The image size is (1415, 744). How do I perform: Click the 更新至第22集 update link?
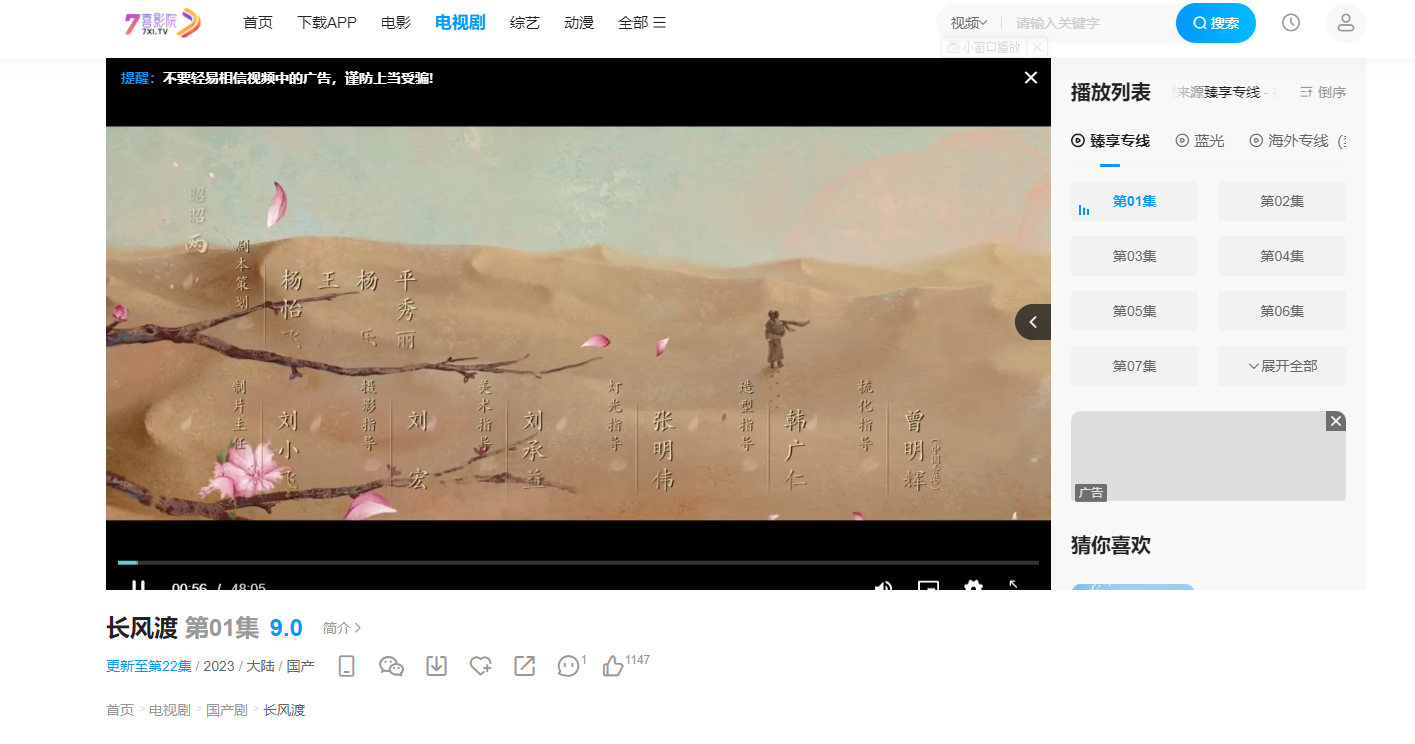pos(149,666)
